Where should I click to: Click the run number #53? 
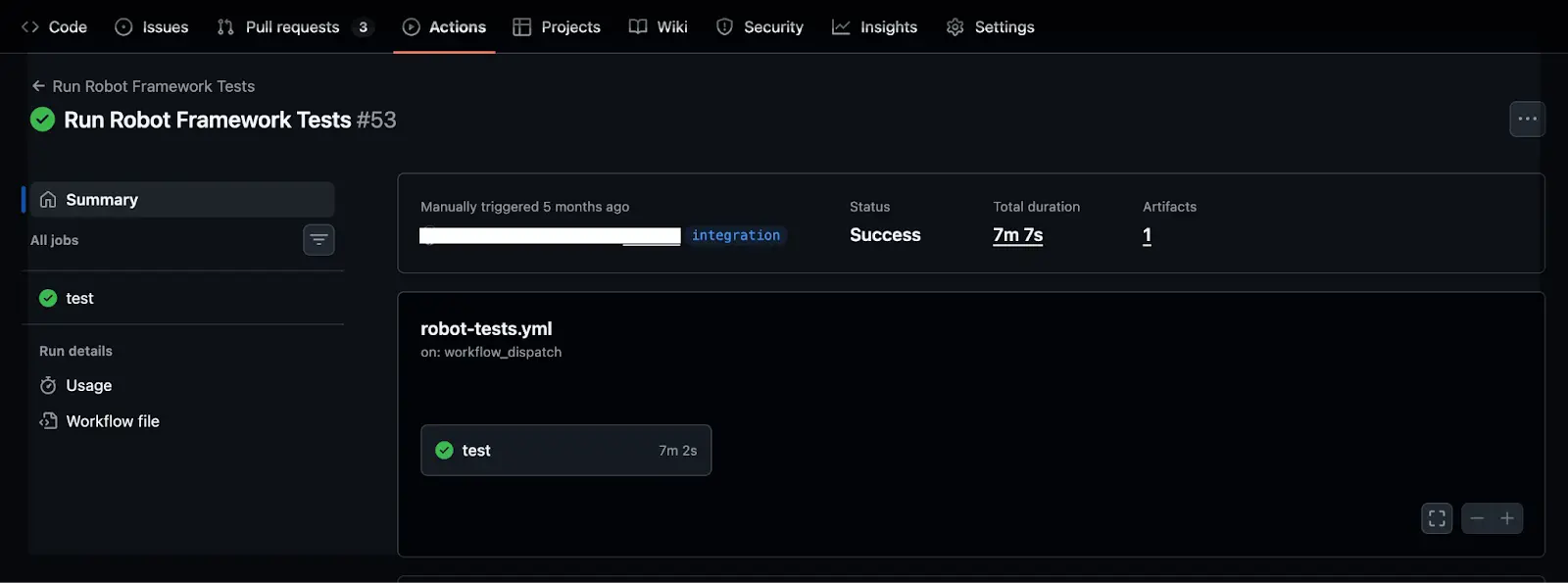(x=376, y=120)
